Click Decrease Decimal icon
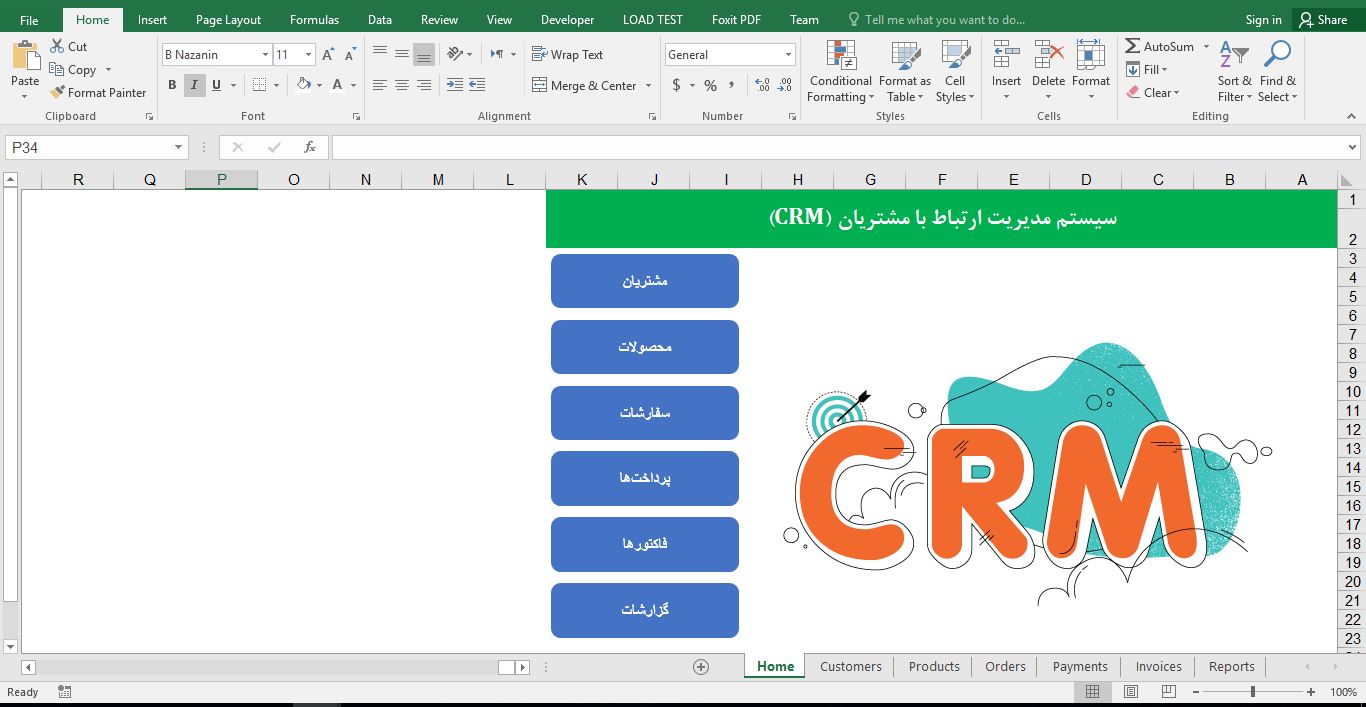1366x707 pixels. tap(785, 85)
